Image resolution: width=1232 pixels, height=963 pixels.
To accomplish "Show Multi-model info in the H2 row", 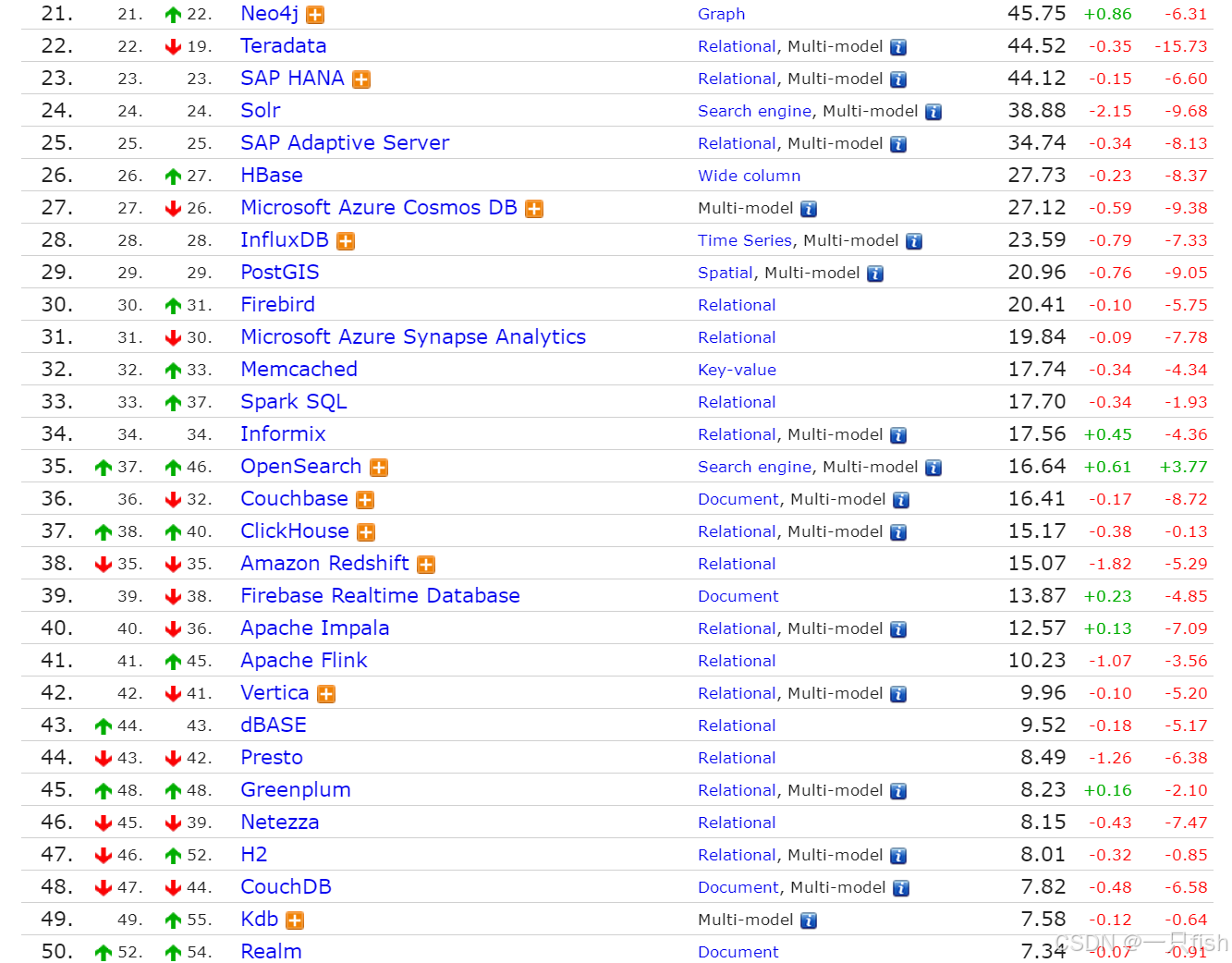I will pos(898,856).
